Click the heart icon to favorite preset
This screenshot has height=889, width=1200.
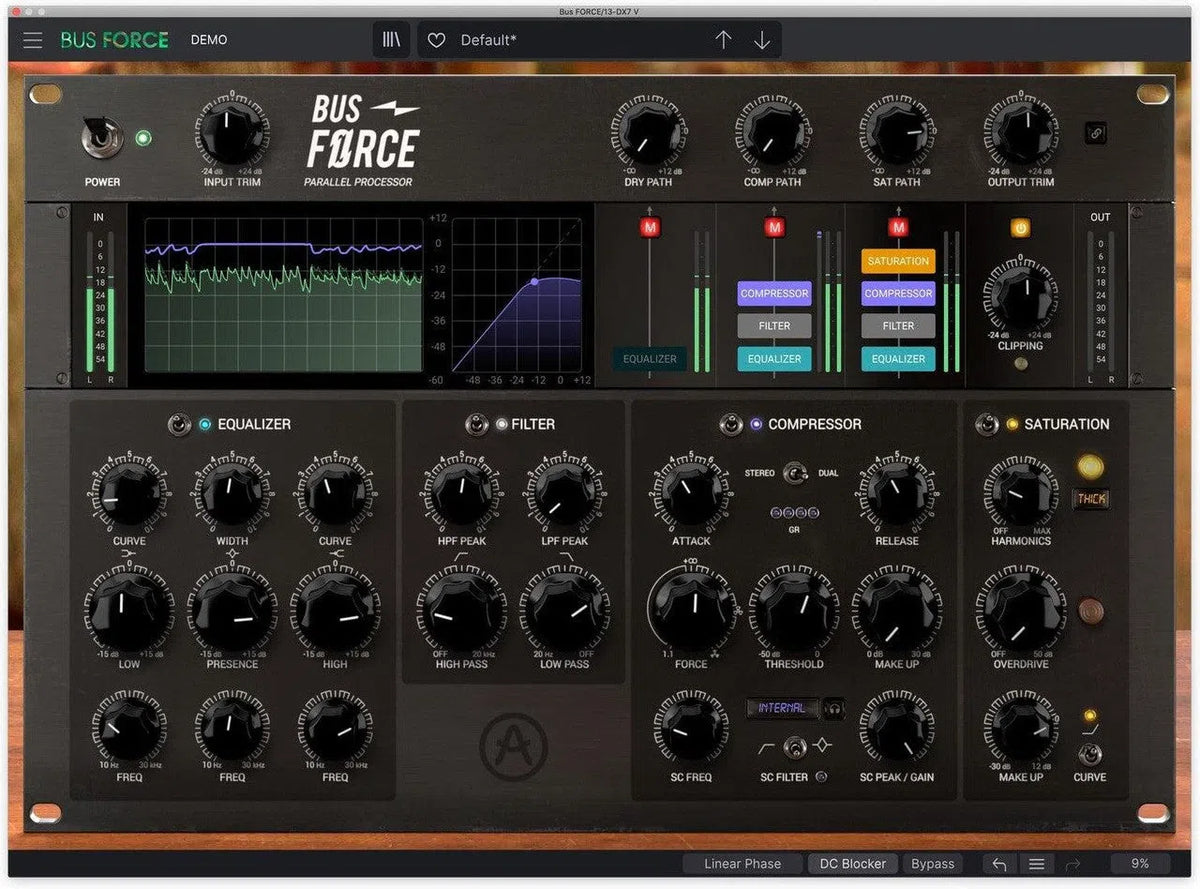point(436,39)
